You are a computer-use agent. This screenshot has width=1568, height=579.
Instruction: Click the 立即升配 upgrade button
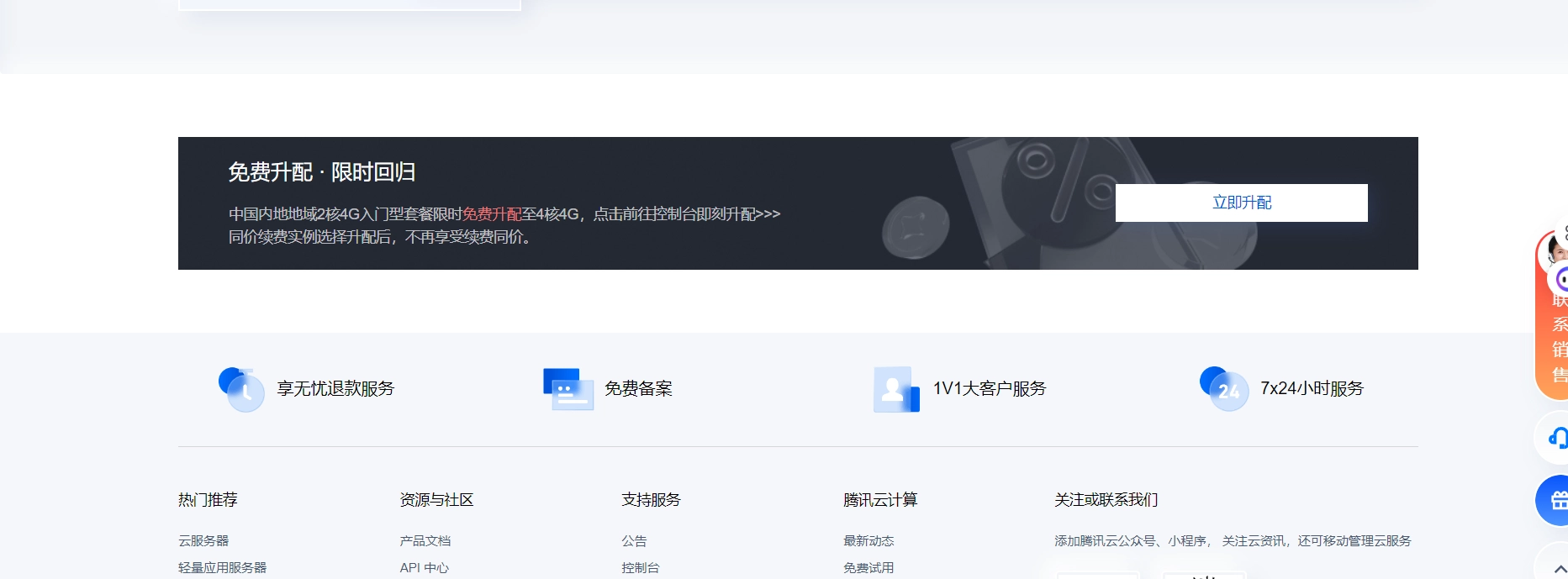pos(1241,203)
